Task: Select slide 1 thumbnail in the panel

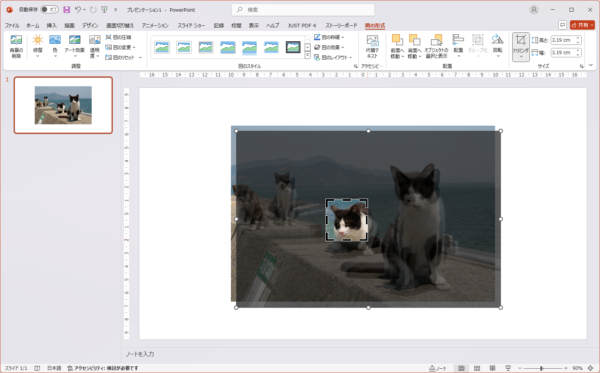Action: pos(63,105)
